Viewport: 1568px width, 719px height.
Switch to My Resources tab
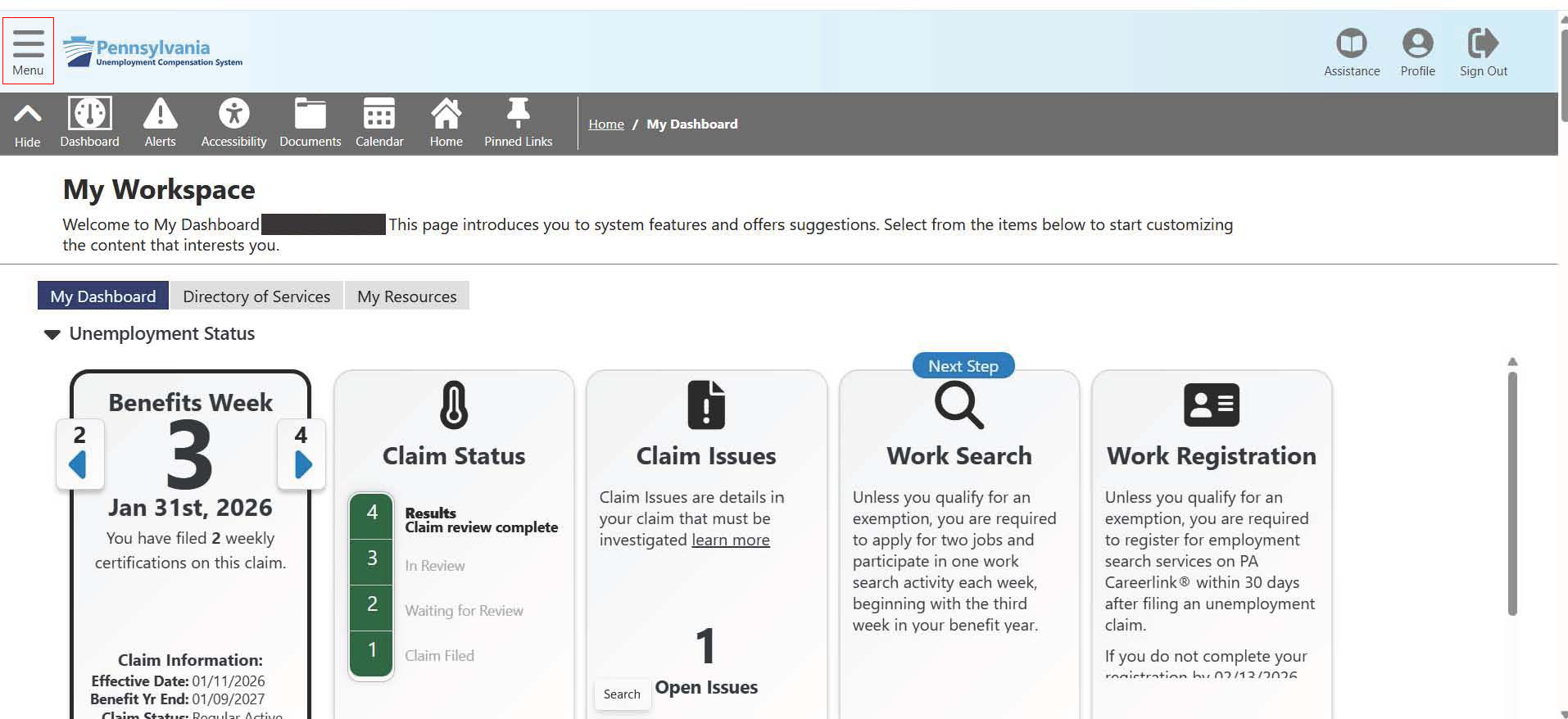tap(406, 296)
